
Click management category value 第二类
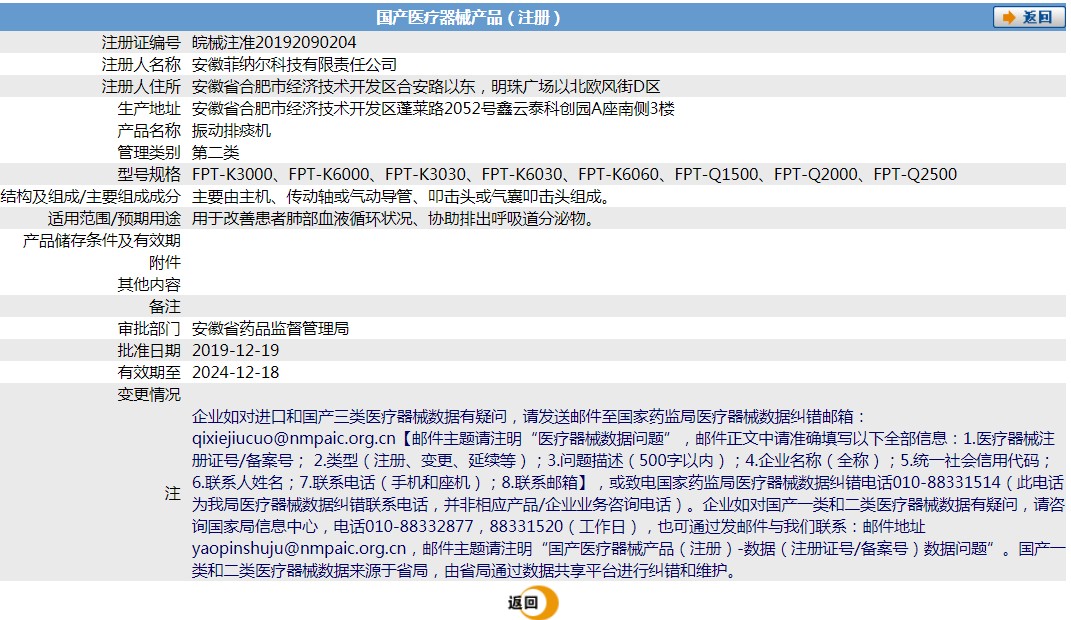(x=216, y=152)
